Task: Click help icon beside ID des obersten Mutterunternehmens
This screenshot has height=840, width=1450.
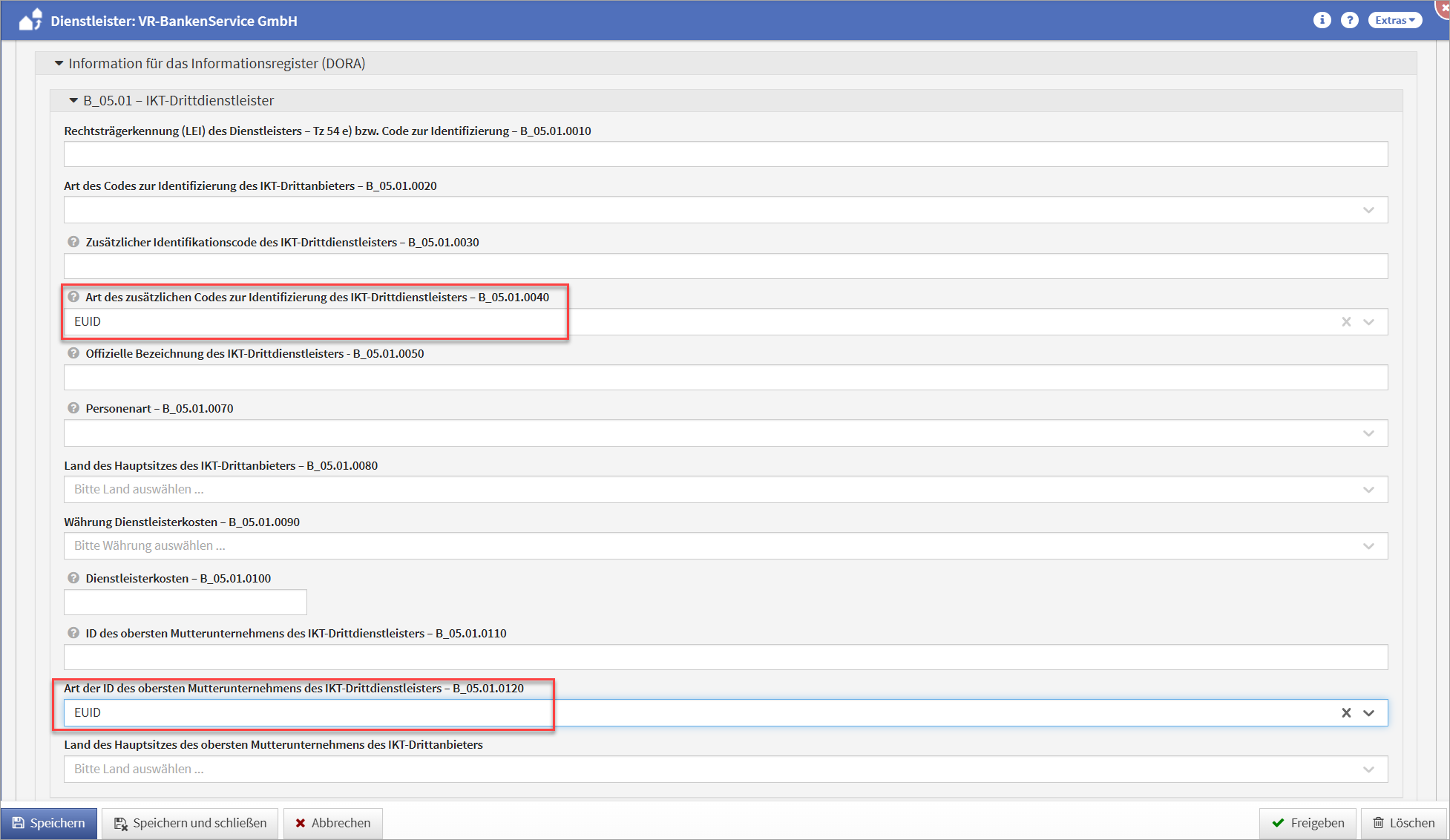Action: click(73, 633)
